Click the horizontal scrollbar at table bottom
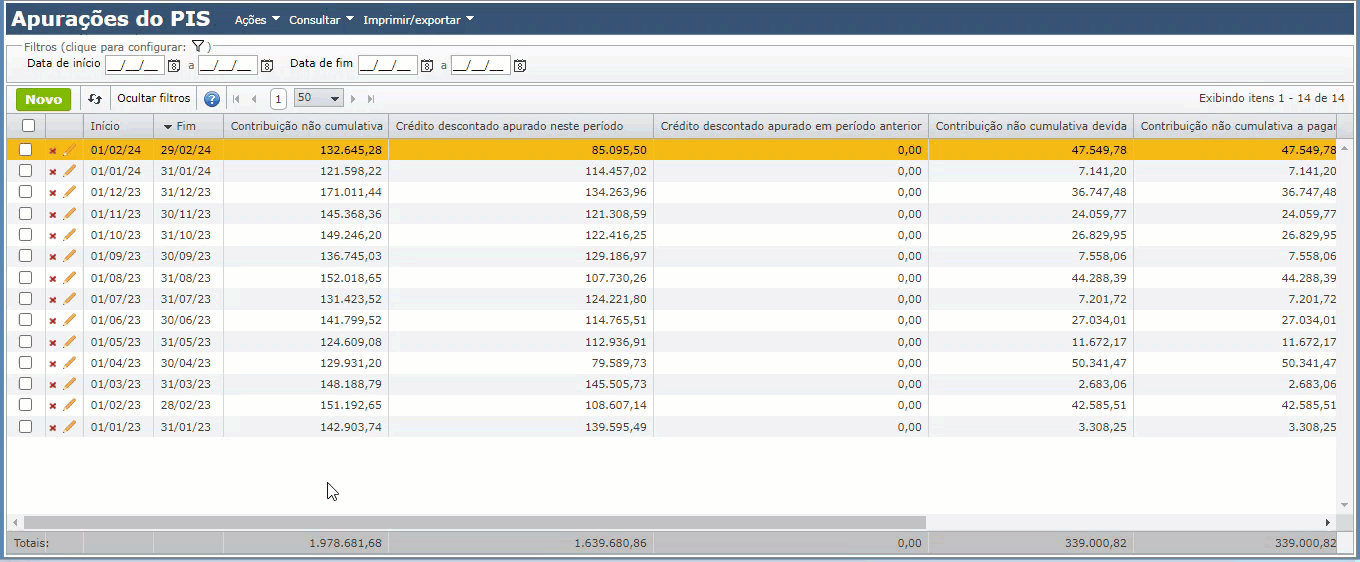Image resolution: width=1360 pixels, height=562 pixels. [x=475, y=522]
